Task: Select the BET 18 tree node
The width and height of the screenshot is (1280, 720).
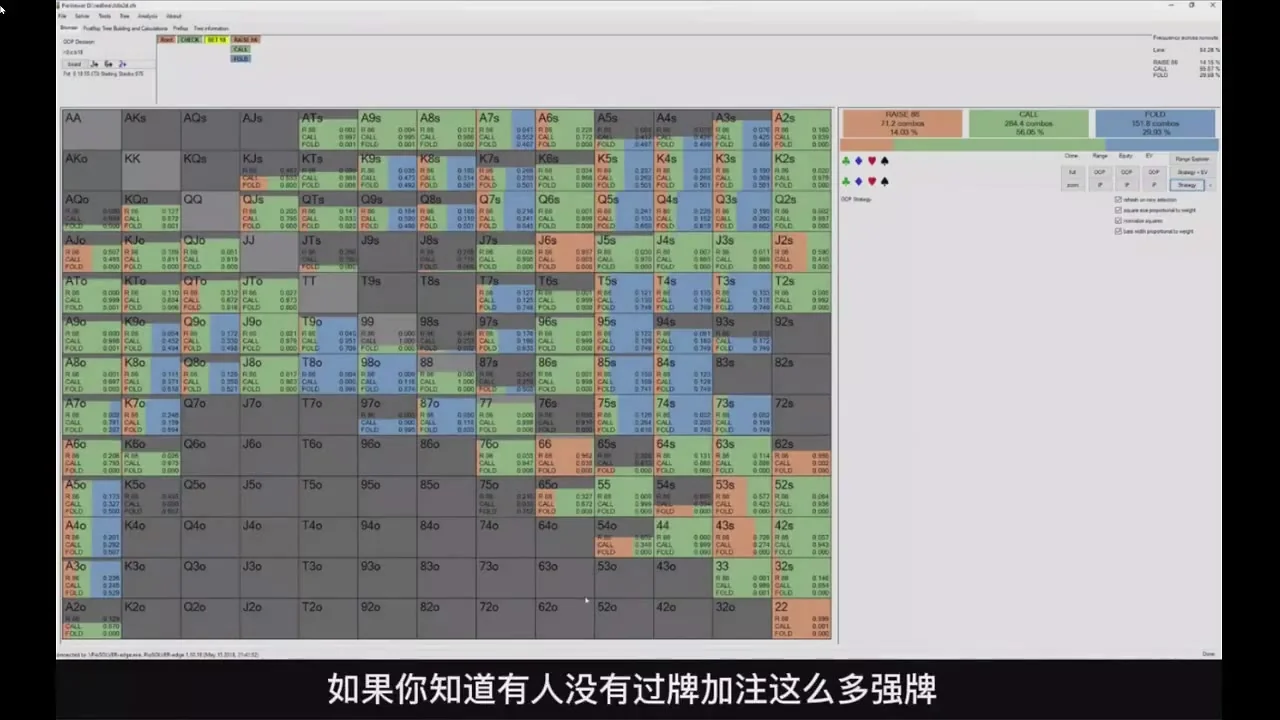Action: (217, 39)
